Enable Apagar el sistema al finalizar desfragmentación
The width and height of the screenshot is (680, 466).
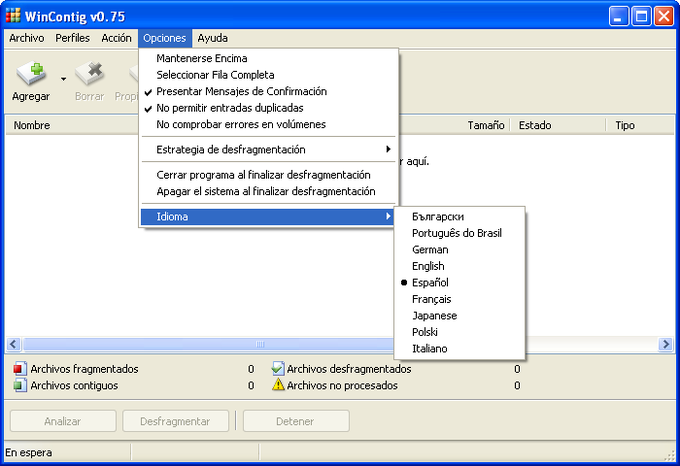click(x=269, y=191)
